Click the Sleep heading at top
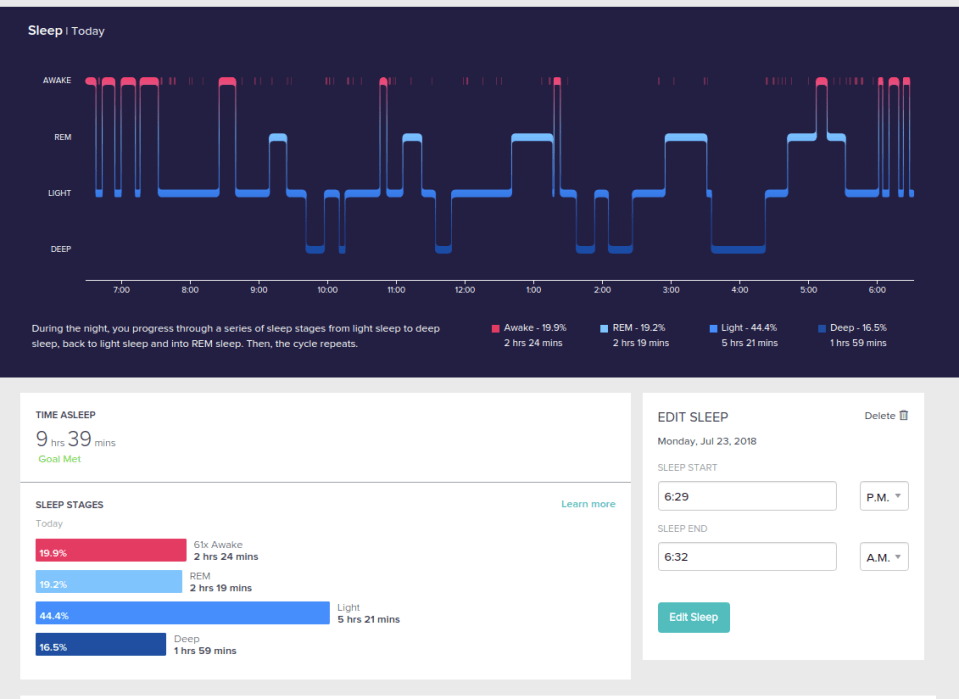The image size is (959, 699). [x=45, y=30]
